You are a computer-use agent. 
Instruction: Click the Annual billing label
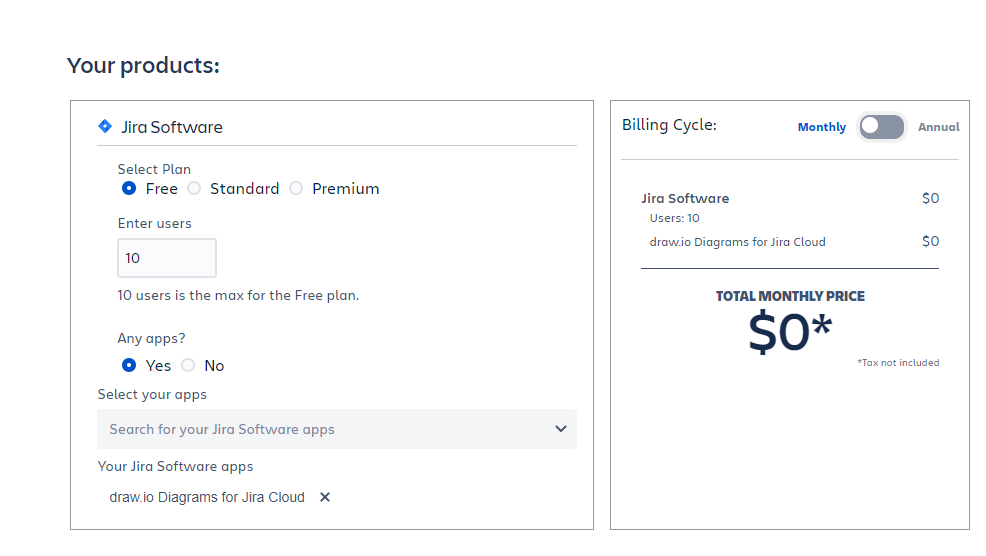click(x=938, y=127)
